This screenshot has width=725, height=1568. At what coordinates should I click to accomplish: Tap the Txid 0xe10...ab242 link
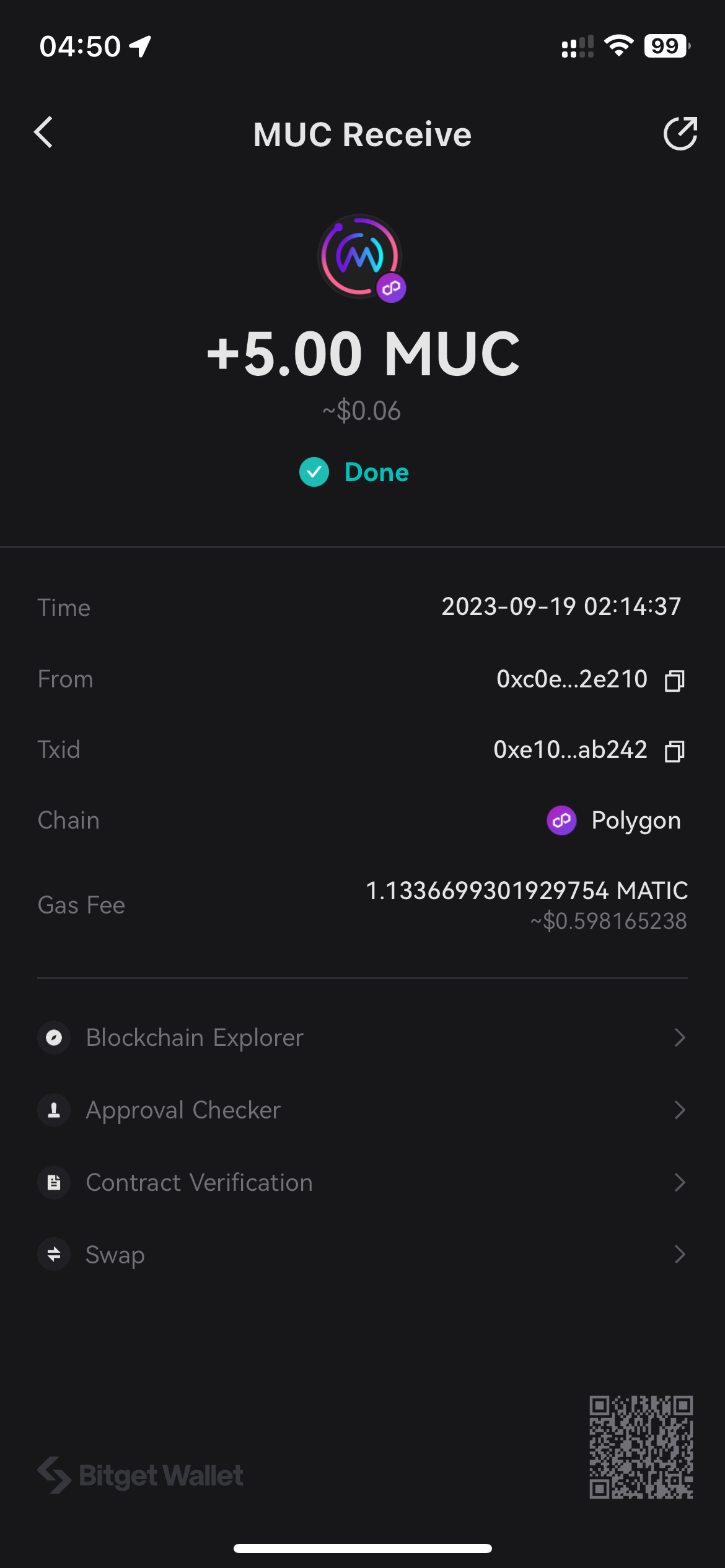click(570, 750)
